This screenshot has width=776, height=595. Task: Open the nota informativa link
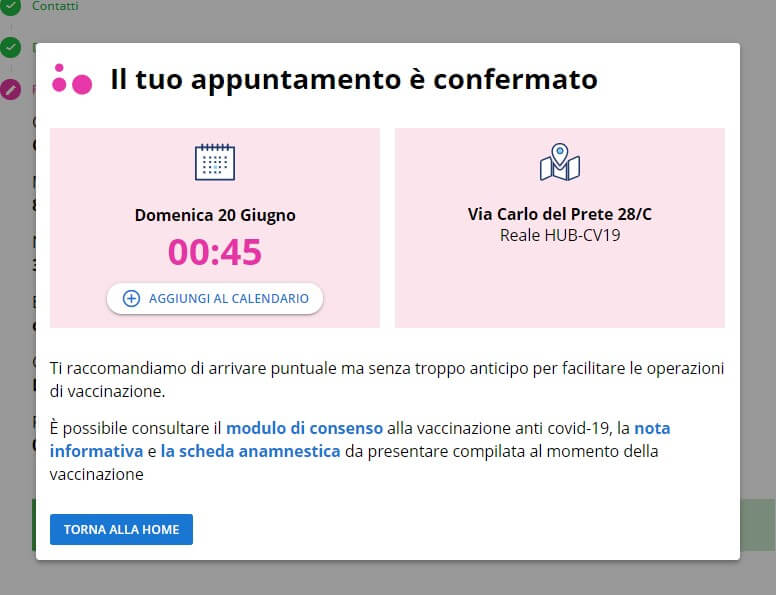(652, 428)
